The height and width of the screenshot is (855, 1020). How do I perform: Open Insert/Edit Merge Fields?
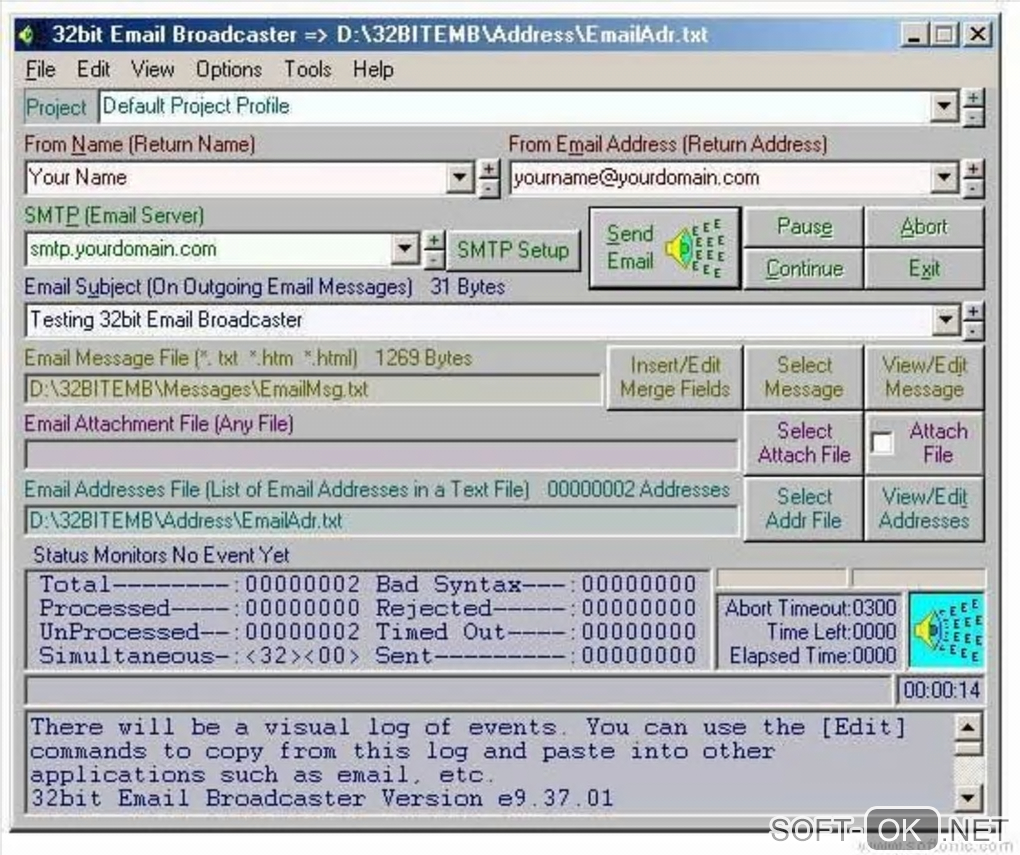[675, 377]
